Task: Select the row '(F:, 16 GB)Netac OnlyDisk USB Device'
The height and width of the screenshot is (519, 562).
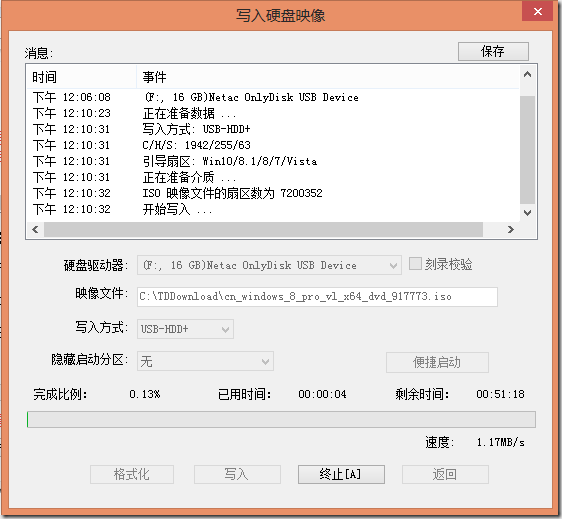Action: [x=273, y=97]
